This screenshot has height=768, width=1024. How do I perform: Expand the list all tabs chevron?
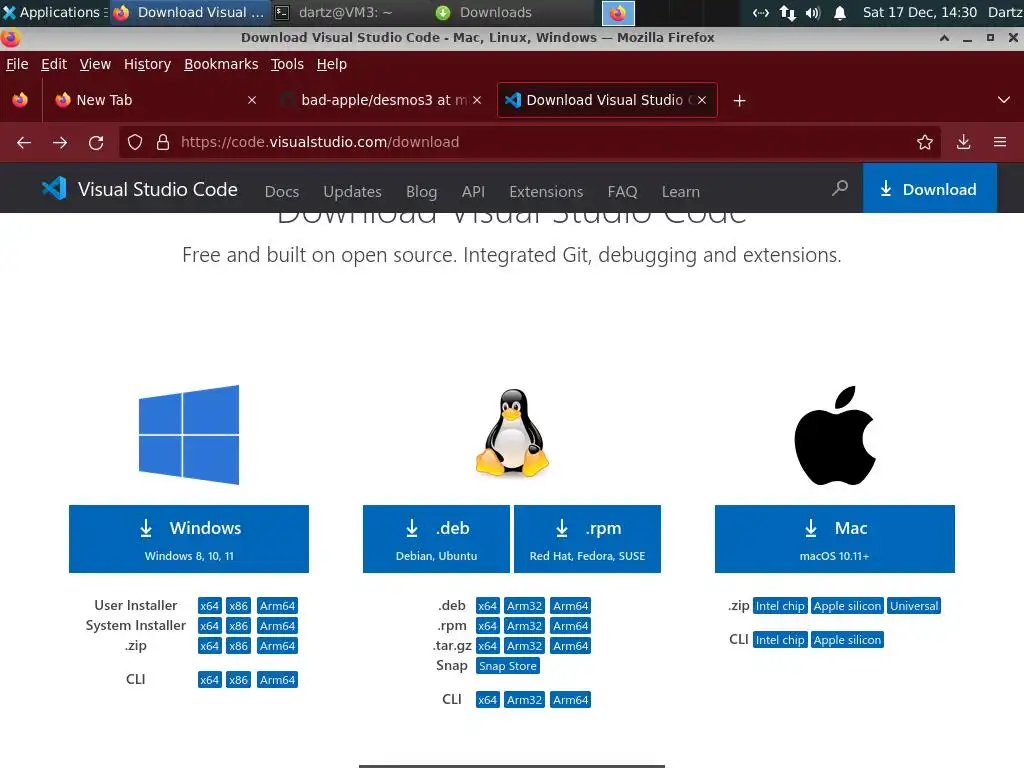click(x=1004, y=100)
